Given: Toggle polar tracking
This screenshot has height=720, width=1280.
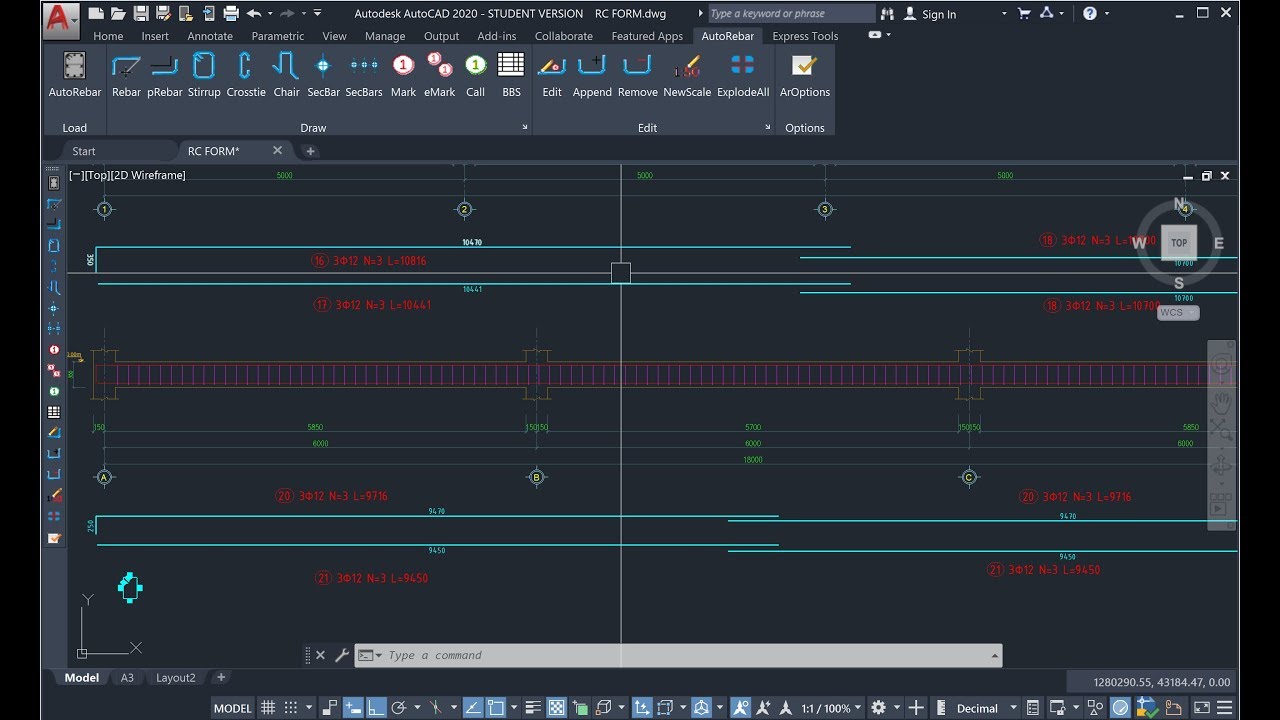Looking at the screenshot, I should [399, 708].
